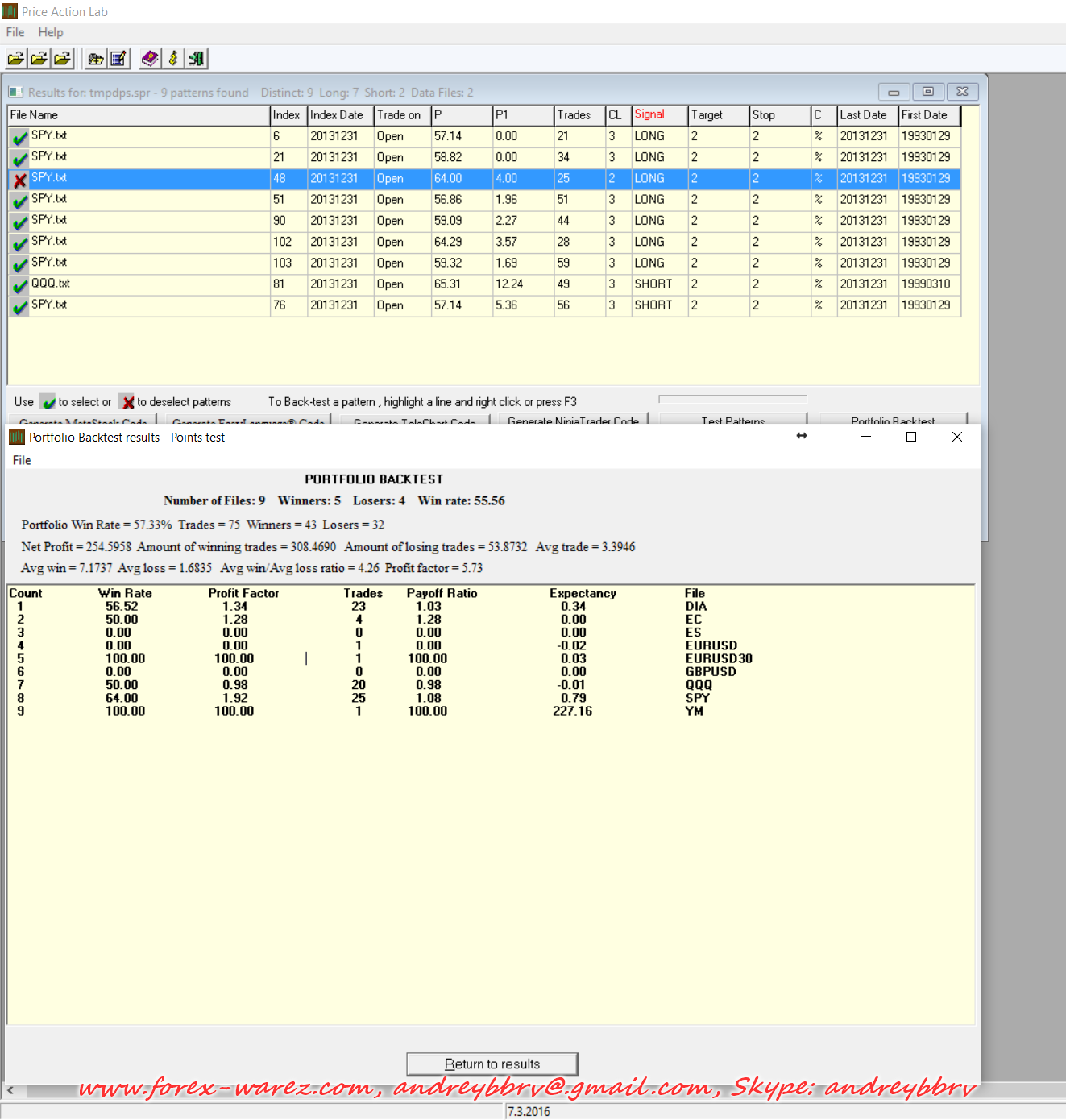Click the Generate NinjaTrader Code button
The width and height of the screenshot is (1066, 1120).
click(x=573, y=420)
